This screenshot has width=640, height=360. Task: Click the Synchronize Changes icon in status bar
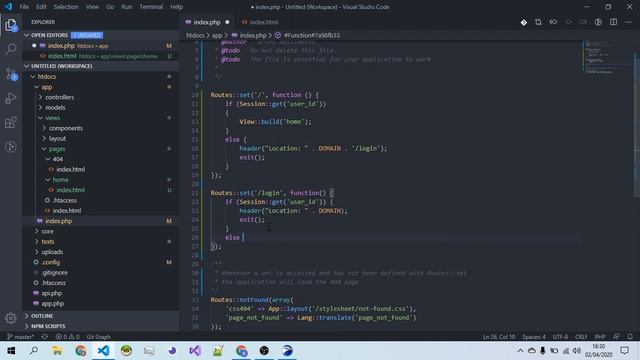click(44, 337)
